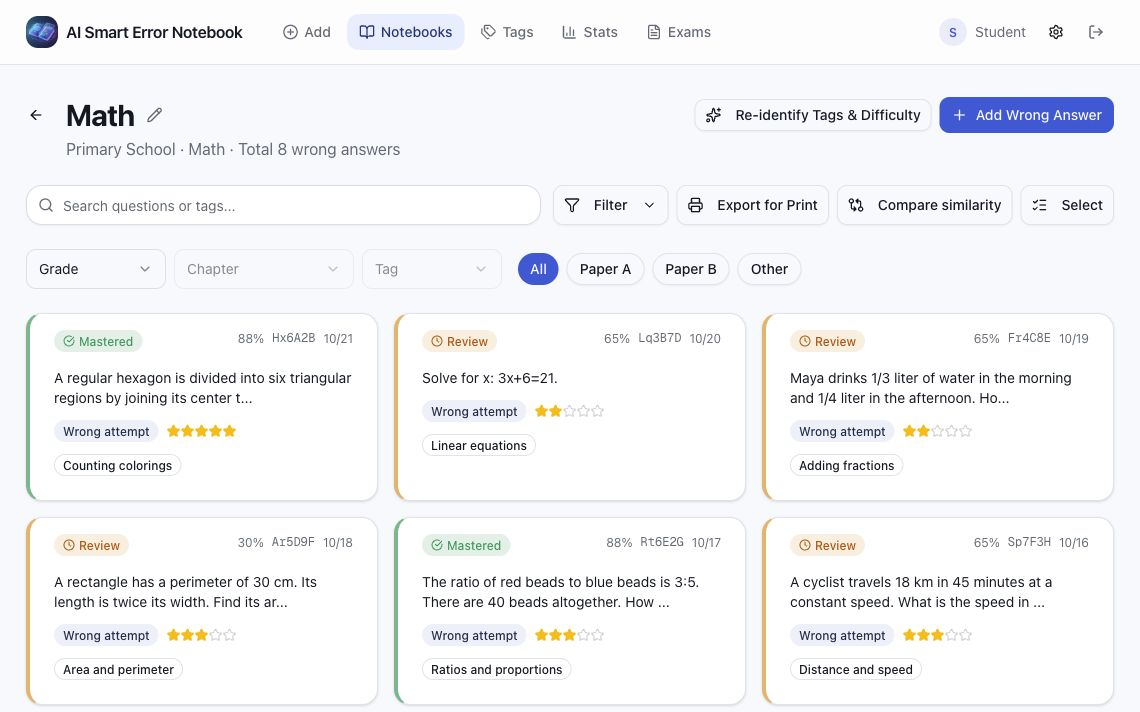Switch to the Notebooks tab
The height and width of the screenshot is (712, 1140).
click(406, 32)
